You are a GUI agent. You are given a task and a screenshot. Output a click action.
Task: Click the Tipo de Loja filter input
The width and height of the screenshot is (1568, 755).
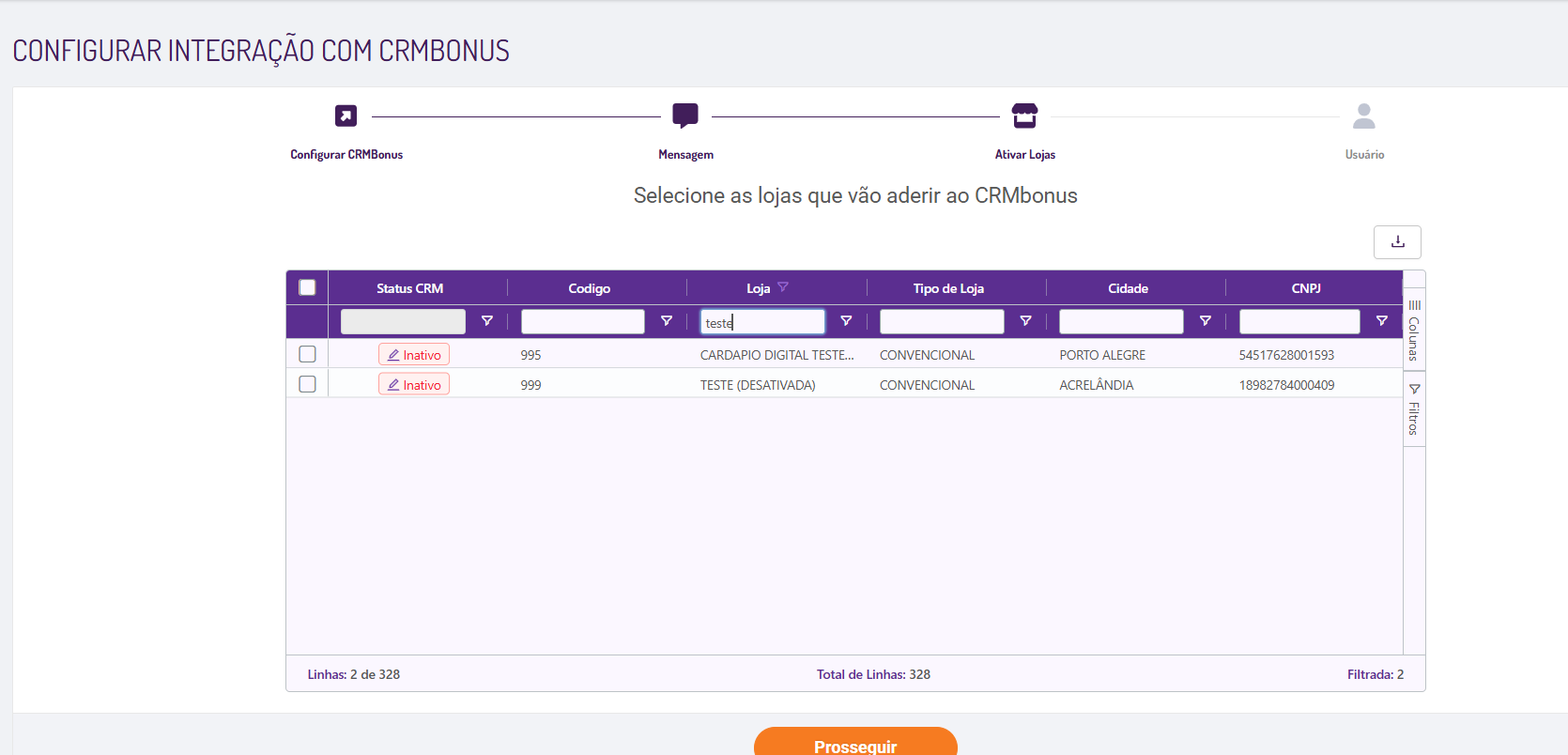click(942, 321)
